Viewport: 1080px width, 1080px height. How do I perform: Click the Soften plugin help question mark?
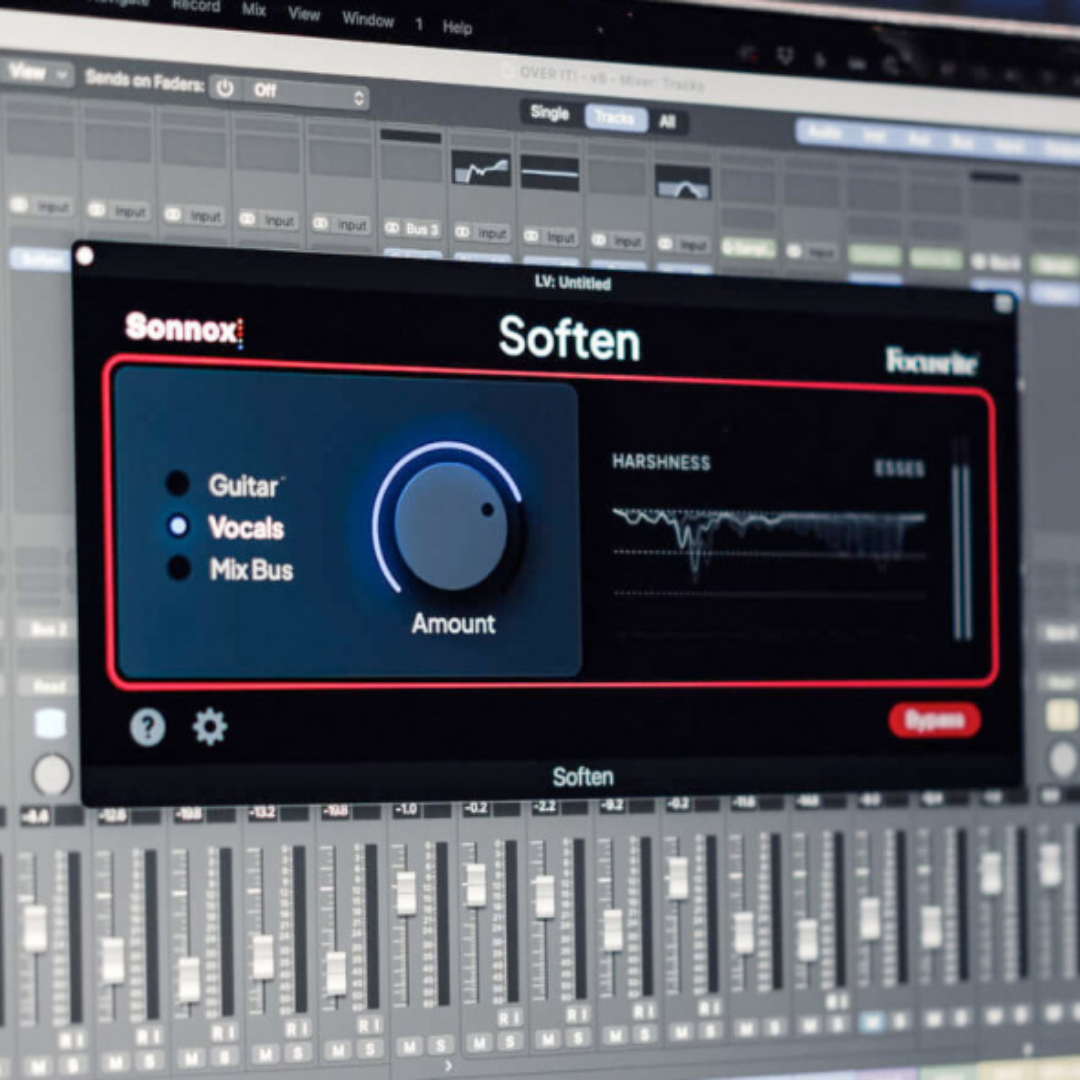point(147,728)
